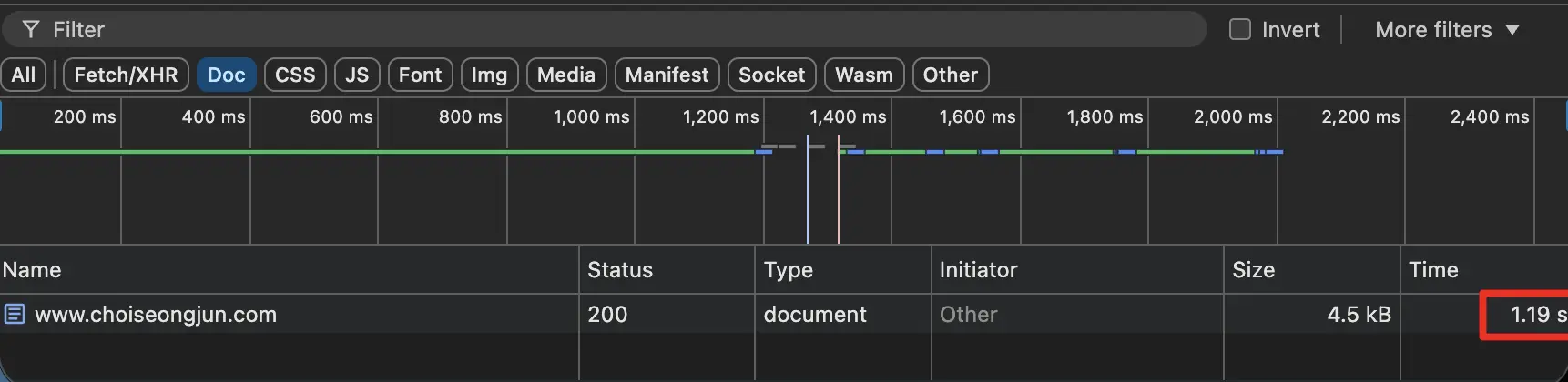Viewport: 1568px width, 382px height.
Task: Select the All request type filter
Action: point(24,75)
